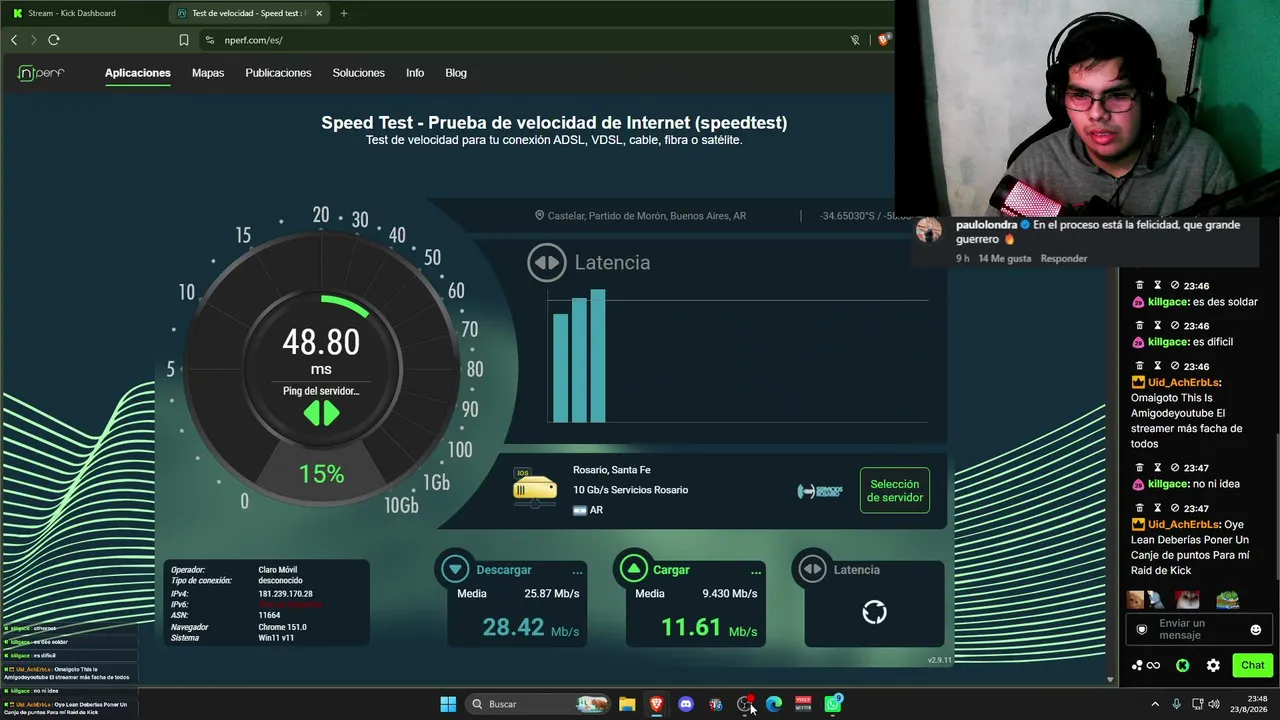Delete killgace's es des soldar message with trash icon
The width and height of the screenshot is (1280, 720).
coord(1139,286)
